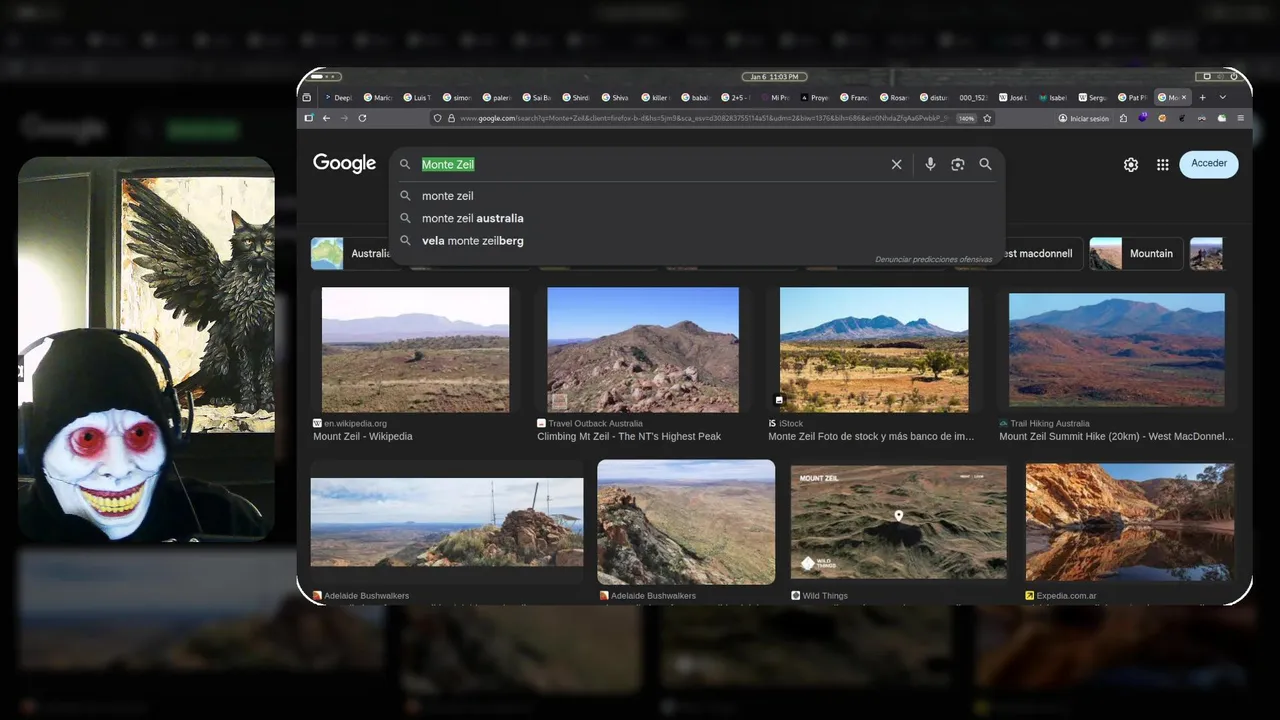Open the Trail Hiking Australia image
This screenshot has width=1280, height=720.
tap(1116, 350)
